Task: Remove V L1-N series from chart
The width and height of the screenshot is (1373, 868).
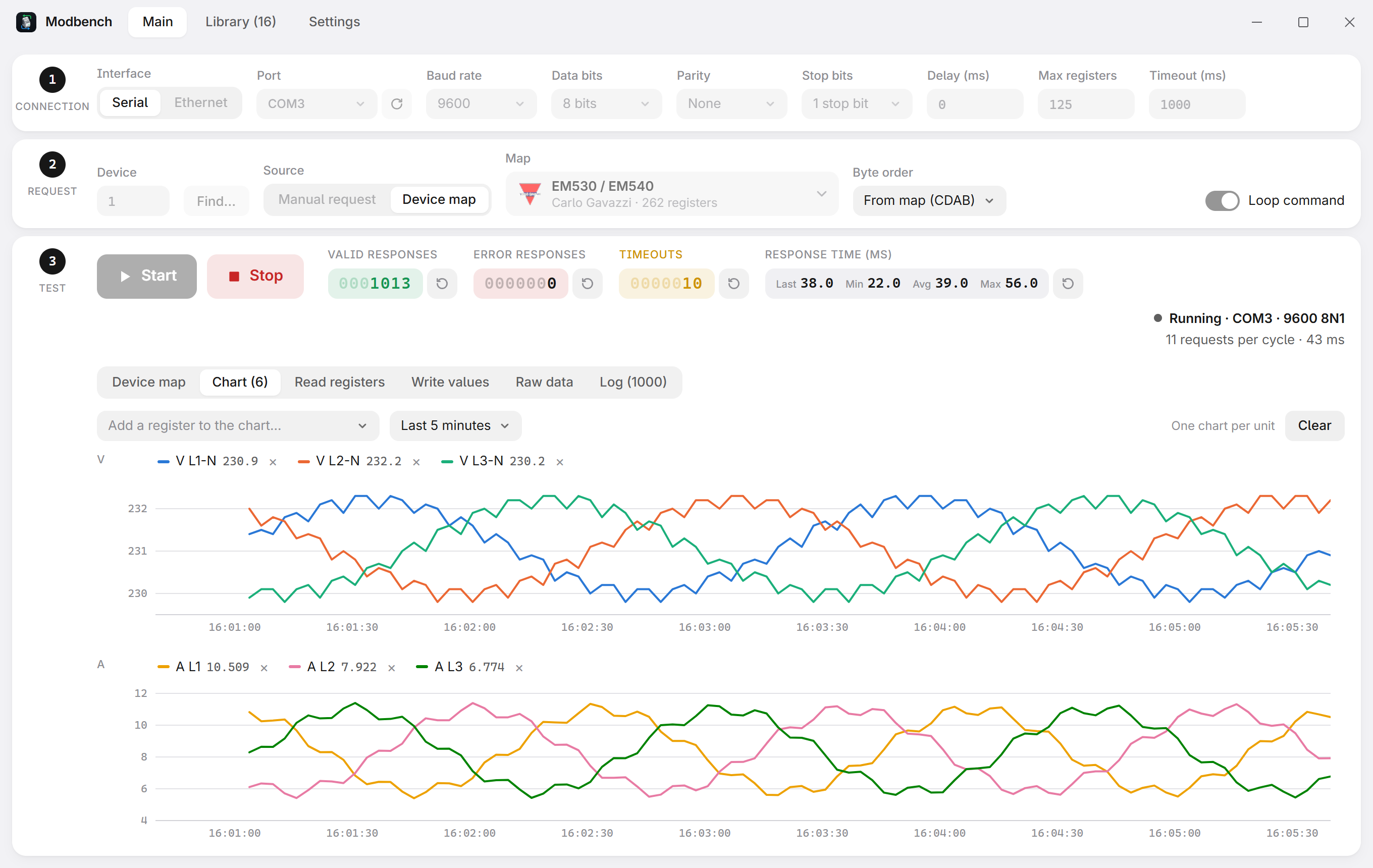Action: point(273,462)
